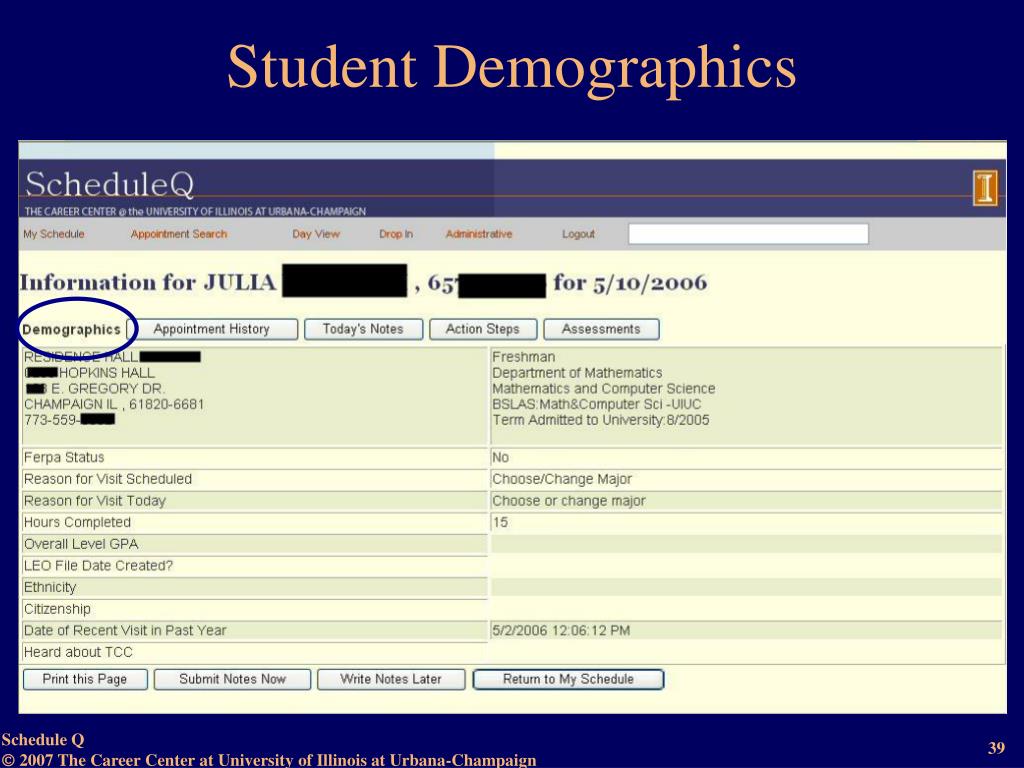Image resolution: width=1024 pixels, height=768 pixels.
Task: Select the 'Choose/Change Major' value
Action: (x=562, y=479)
